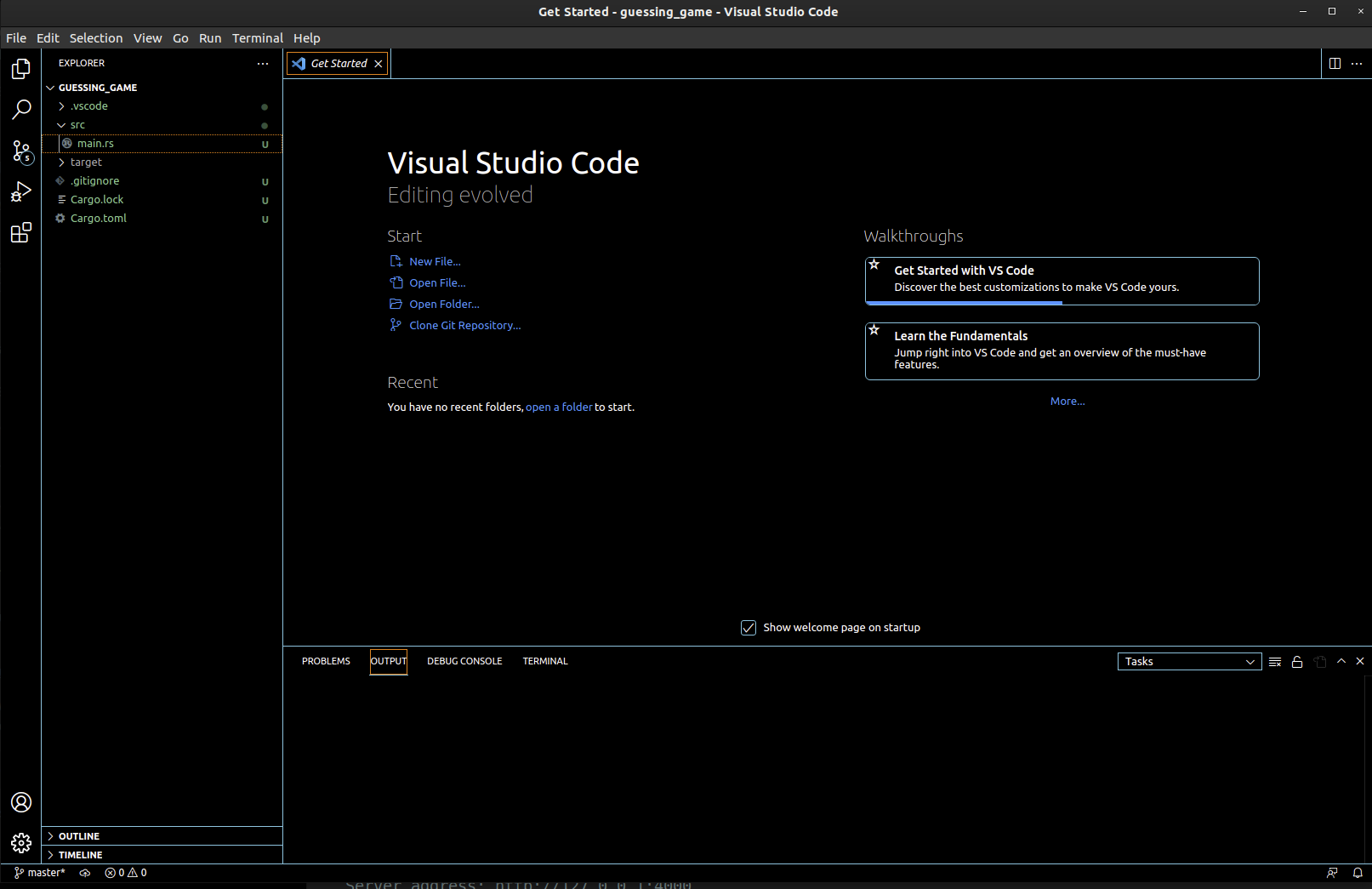Maximize the bottom panel size

pos(1341,661)
